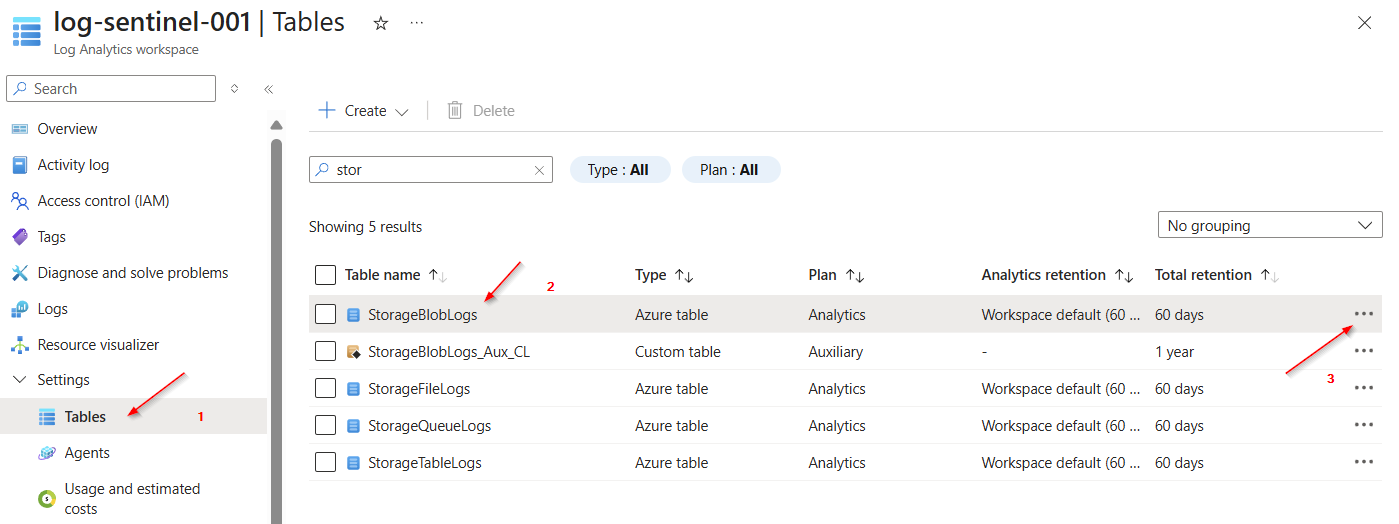1399x524 pixels.
Task: Go to Agents in sidebar
Action: point(87,453)
